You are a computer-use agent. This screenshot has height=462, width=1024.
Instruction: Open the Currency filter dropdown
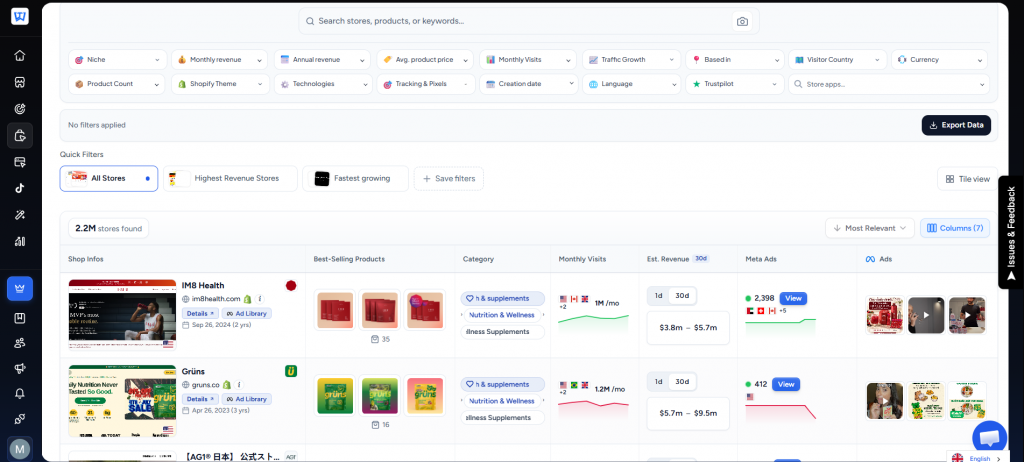tap(939, 59)
